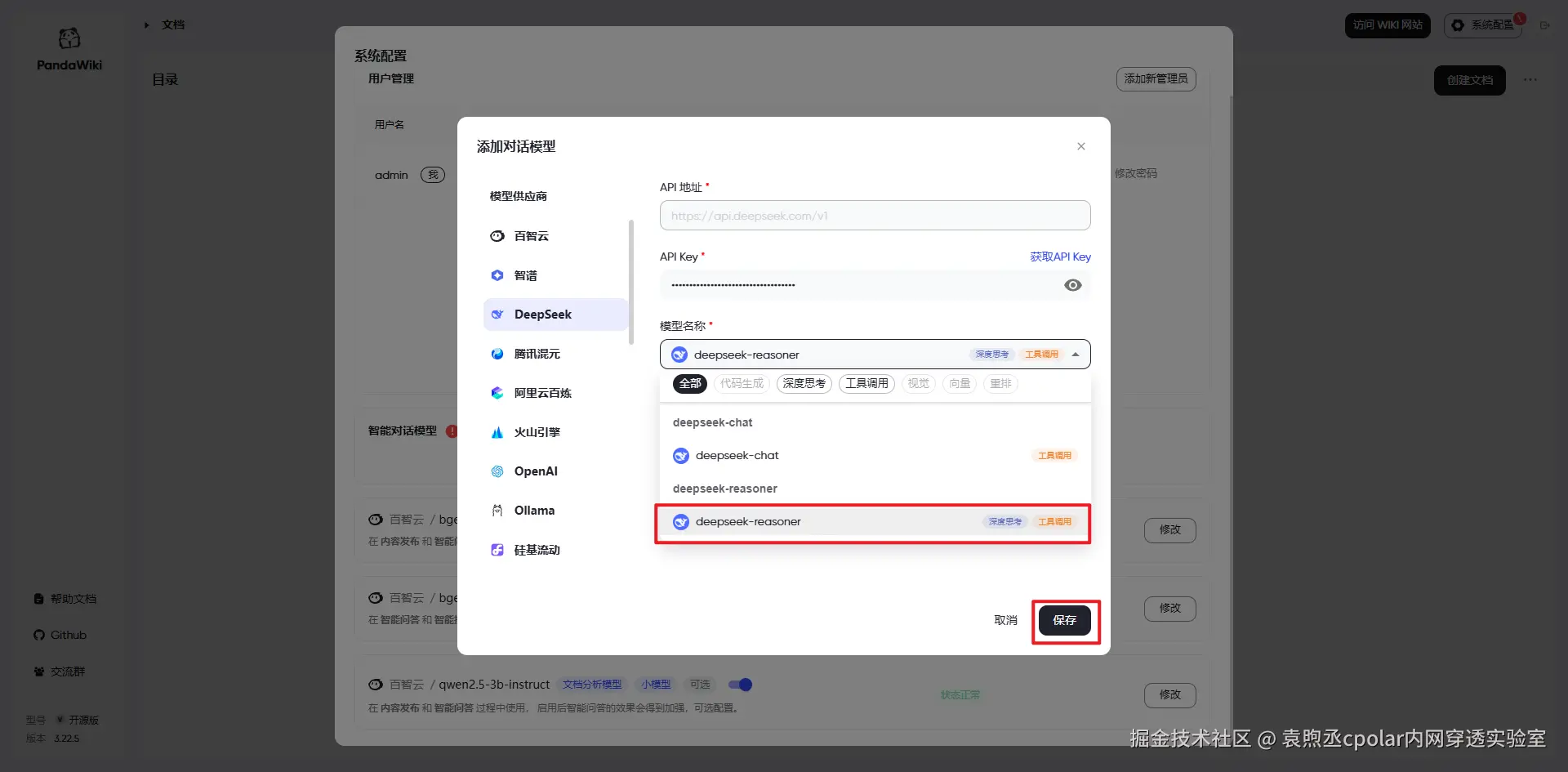The image size is (1568, 772).
Task: Select the 硅基流动 provider icon
Action: pyautogui.click(x=497, y=550)
